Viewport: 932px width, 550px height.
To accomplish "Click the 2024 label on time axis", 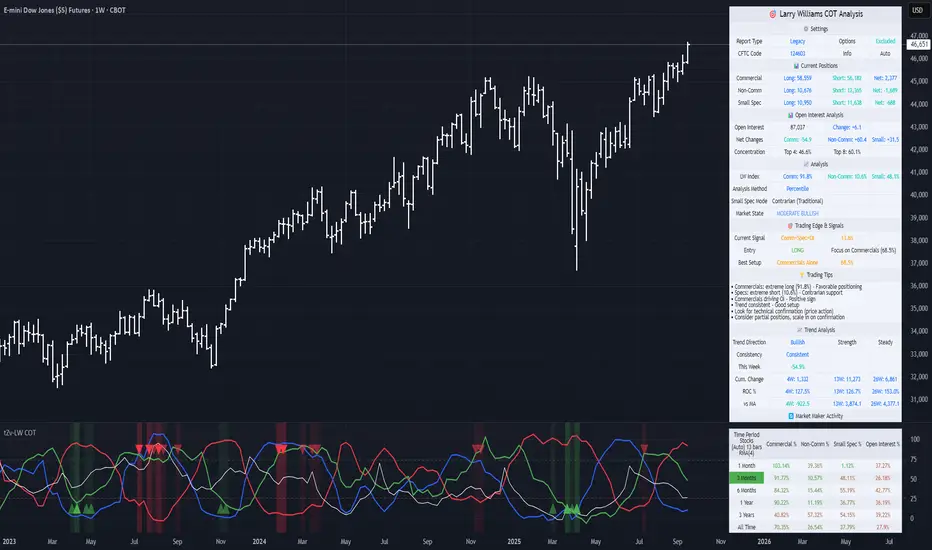I will 259,542.
